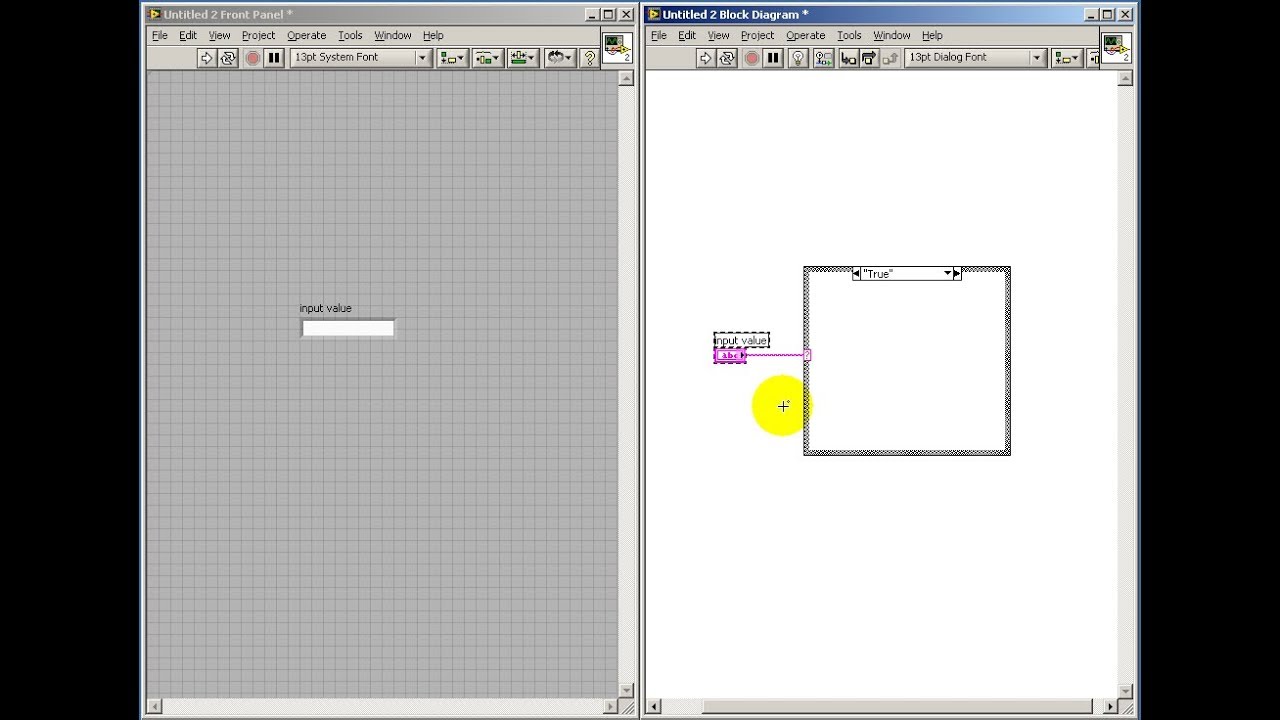Click VI connector icon in Front Panel

[x=617, y=47]
